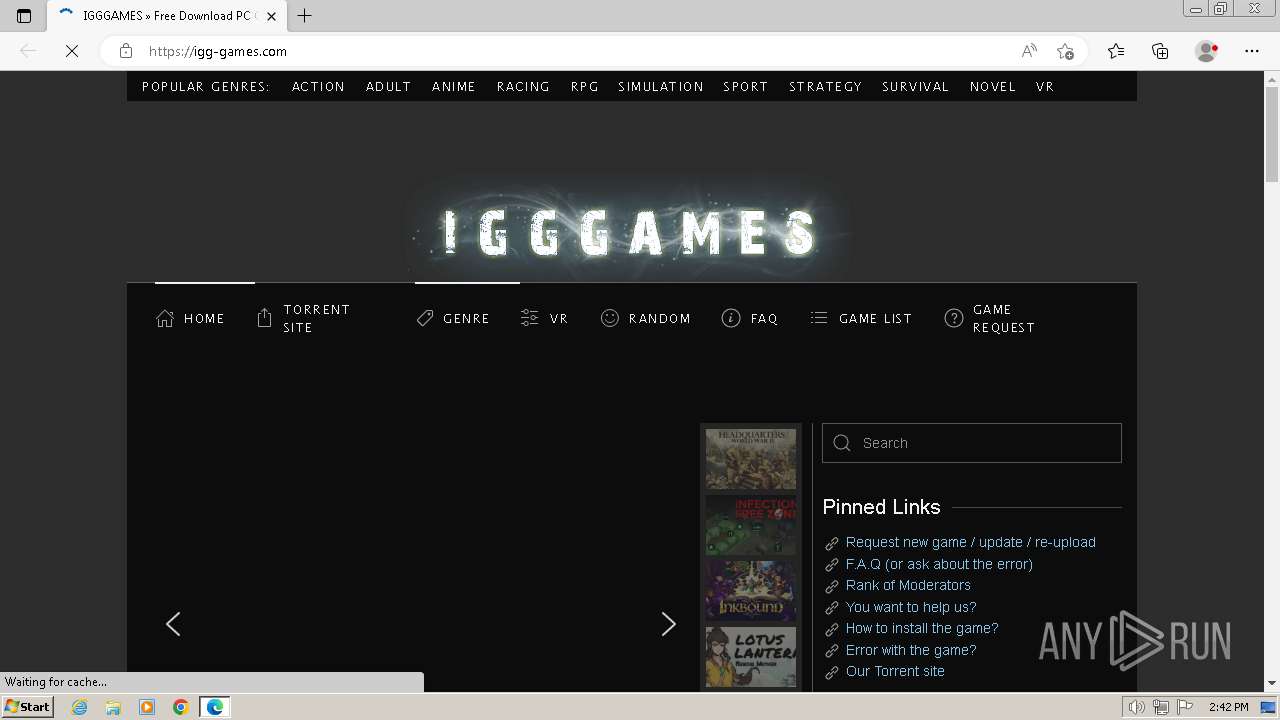Click You want to help us? link
The width and height of the screenshot is (1280, 720).
coord(911,607)
